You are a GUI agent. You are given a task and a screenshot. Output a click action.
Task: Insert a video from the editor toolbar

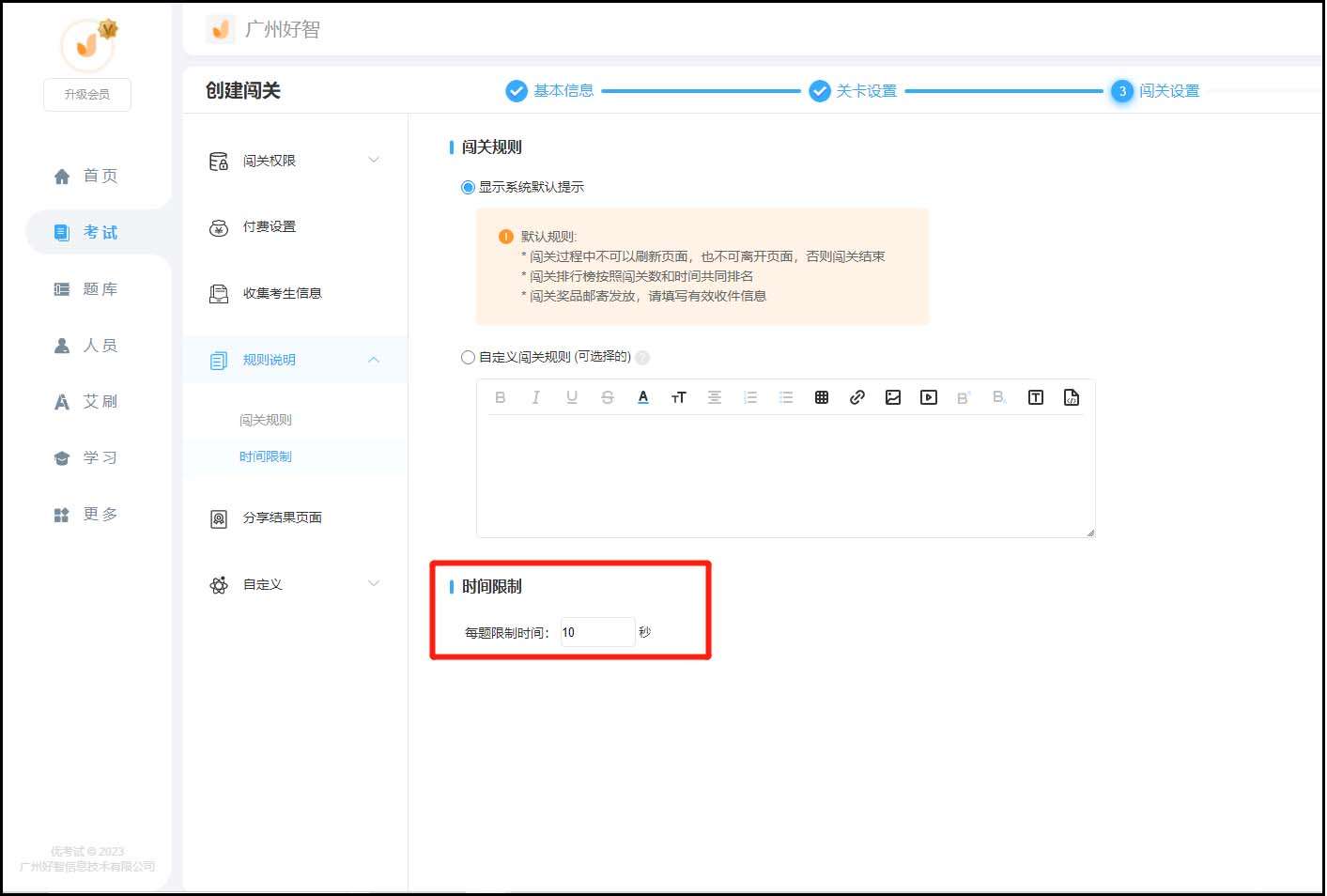coord(929,396)
